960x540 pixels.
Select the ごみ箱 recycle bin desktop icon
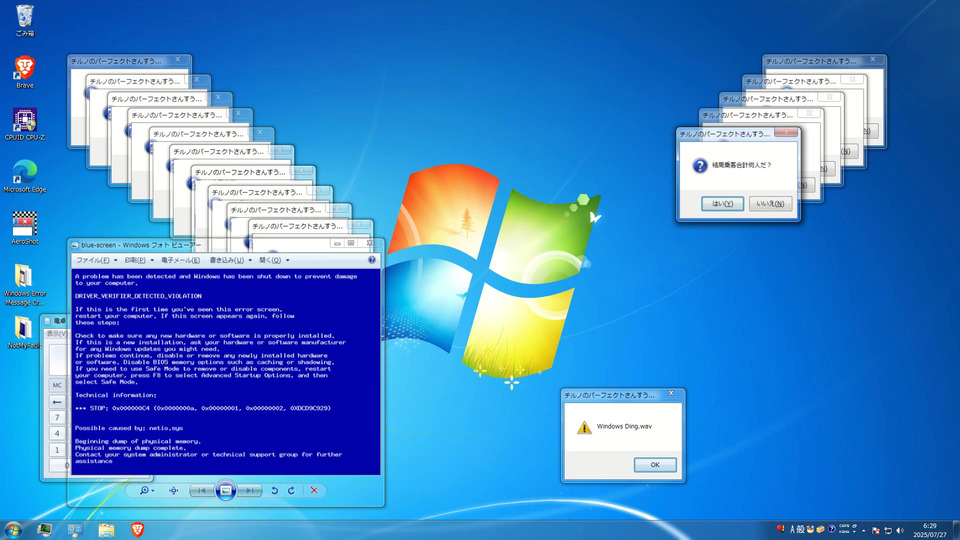click(x=24, y=21)
